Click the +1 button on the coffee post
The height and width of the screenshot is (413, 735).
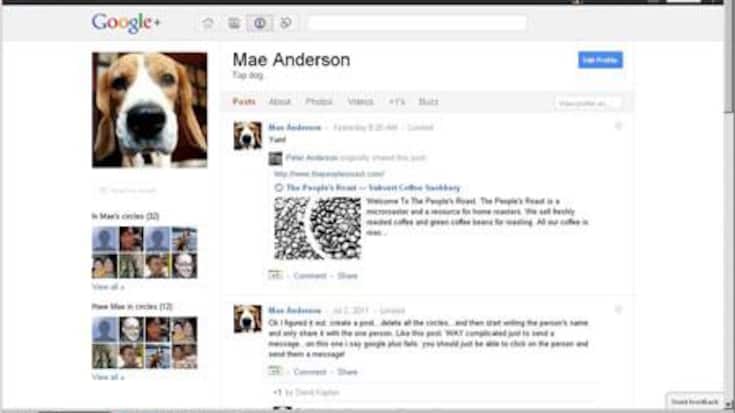pyautogui.click(x=275, y=275)
